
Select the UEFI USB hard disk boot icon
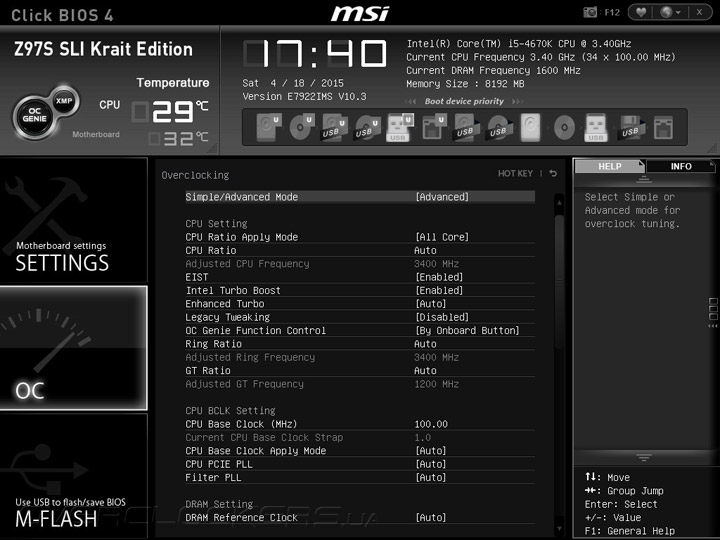(x=334, y=127)
